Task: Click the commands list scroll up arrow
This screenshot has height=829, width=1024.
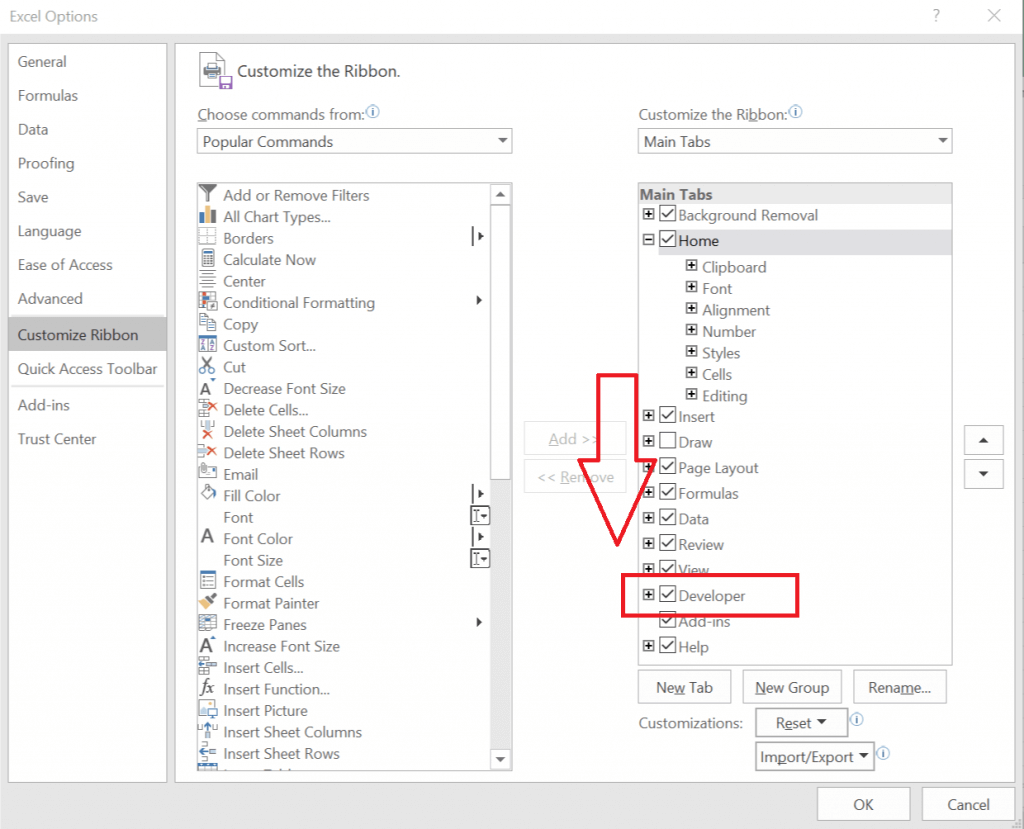Action: tap(500, 194)
